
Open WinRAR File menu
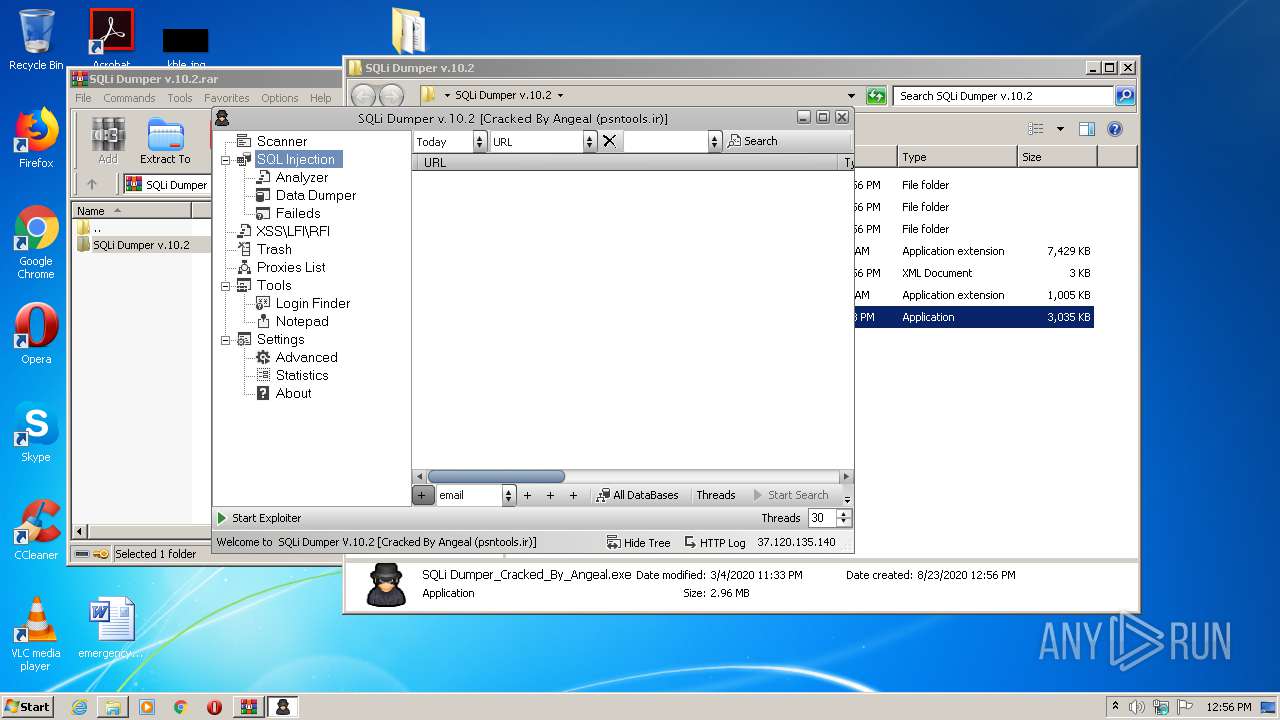tap(83, 98)
